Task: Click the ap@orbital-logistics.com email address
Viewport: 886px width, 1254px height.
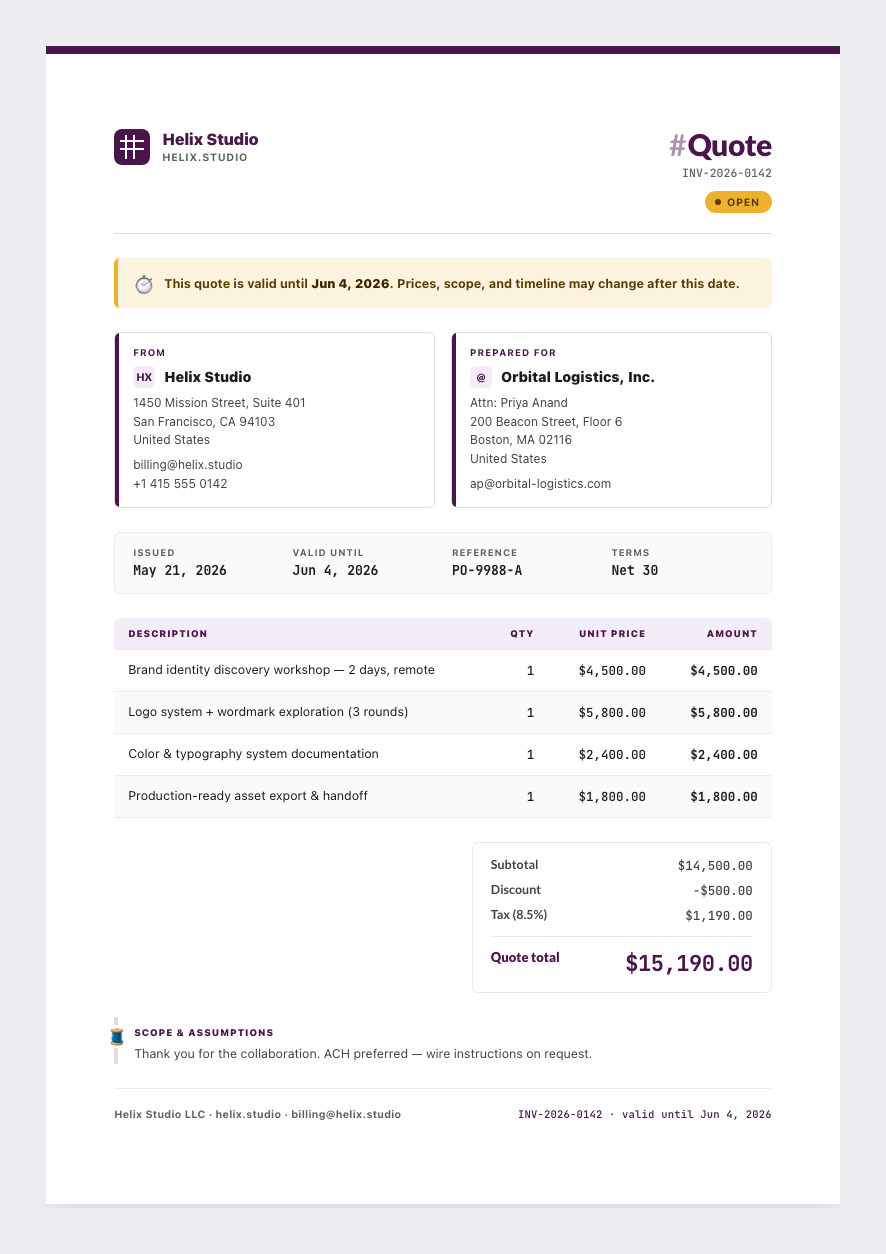Action: click(x=540, y=484)
